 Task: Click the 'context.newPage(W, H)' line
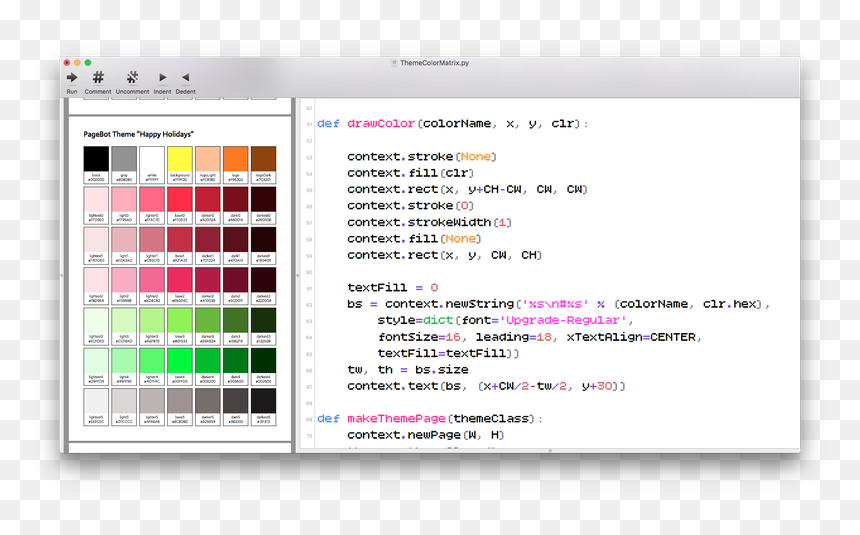coord(426,435)
